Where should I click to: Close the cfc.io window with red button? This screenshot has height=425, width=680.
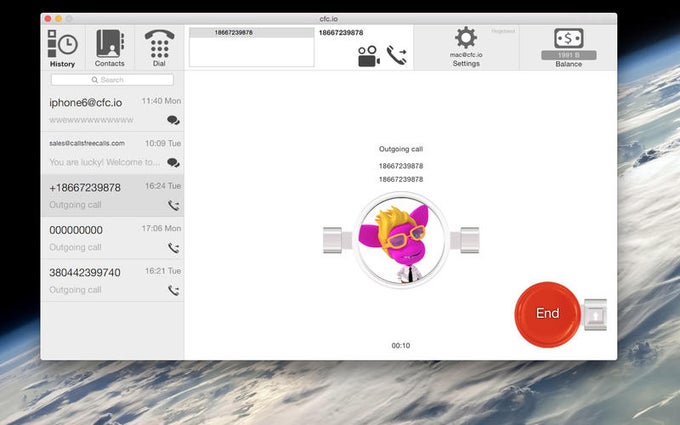click(48, 19)
